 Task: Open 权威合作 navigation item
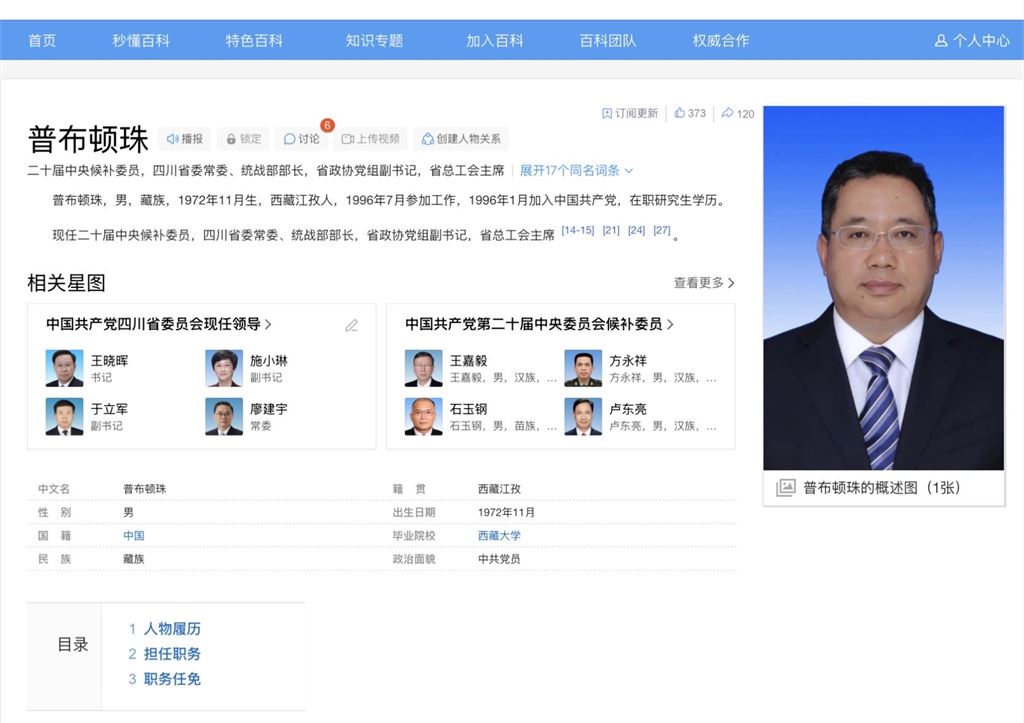click(x=720, y=40)
